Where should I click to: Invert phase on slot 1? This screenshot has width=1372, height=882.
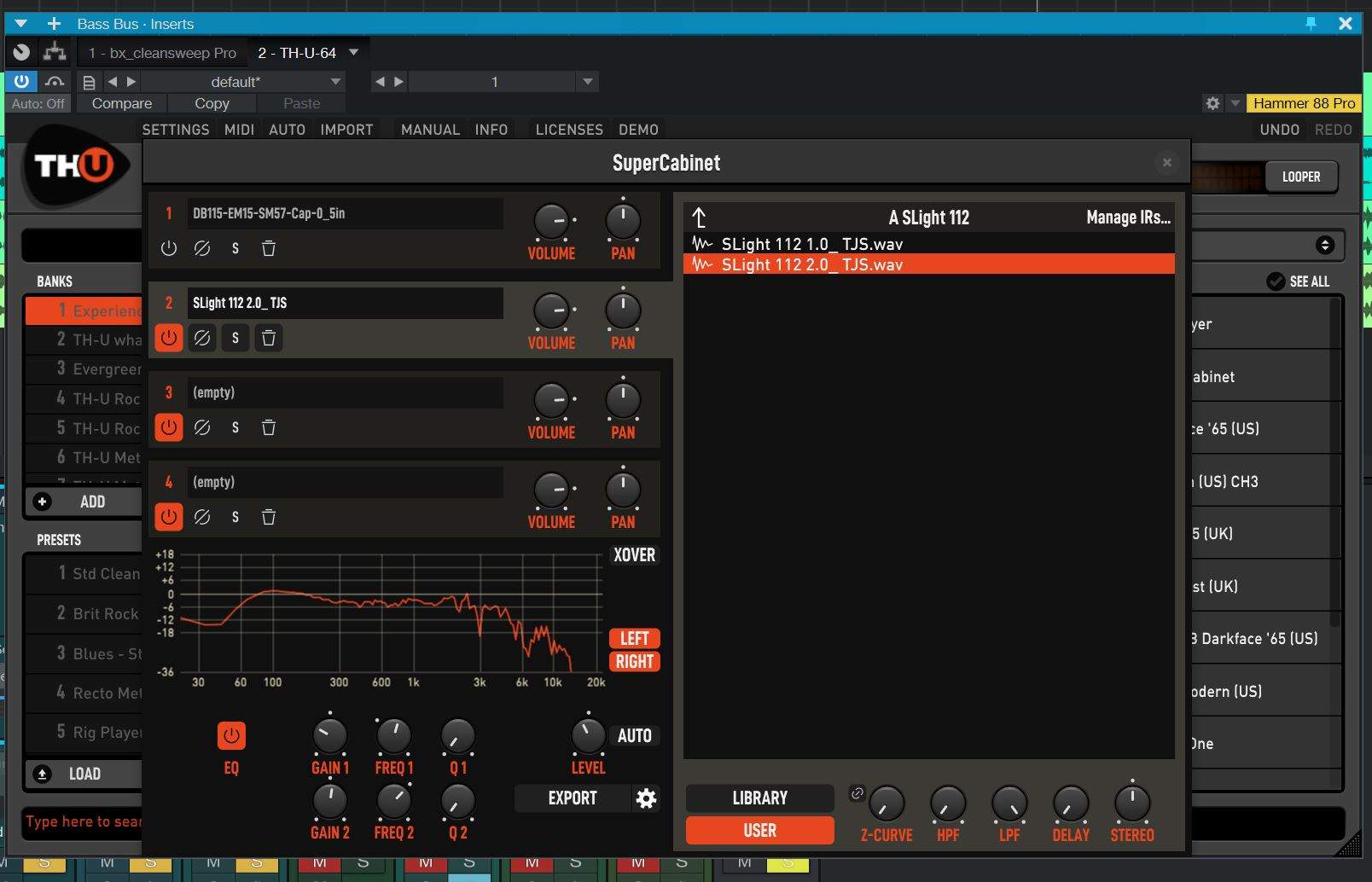point(202,248)
